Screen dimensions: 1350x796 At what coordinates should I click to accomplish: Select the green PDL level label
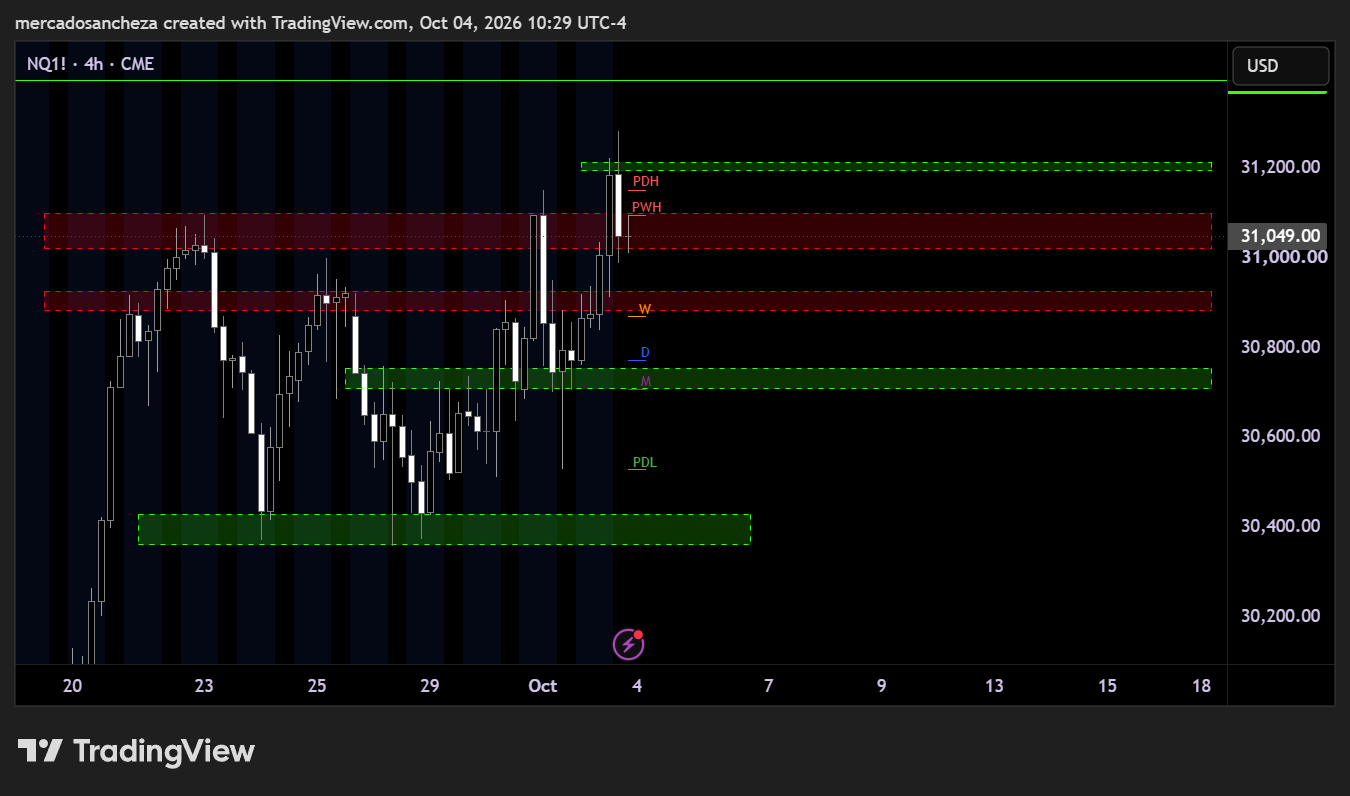pyautogui.click(x=645, y=463)
